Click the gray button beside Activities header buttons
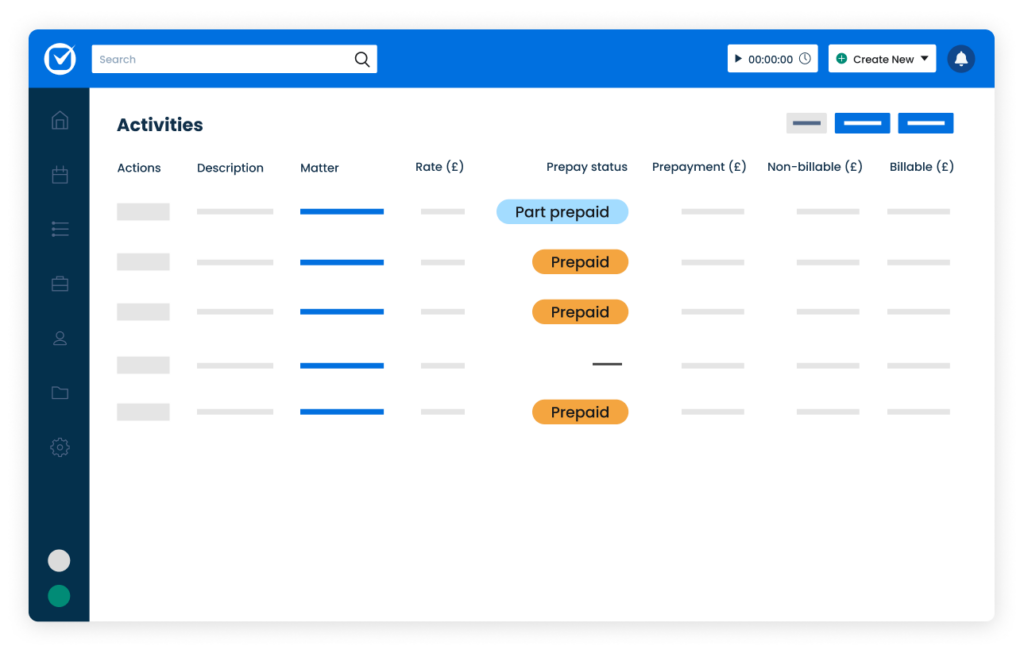1024x650 pixels. (x=806, y=123)
